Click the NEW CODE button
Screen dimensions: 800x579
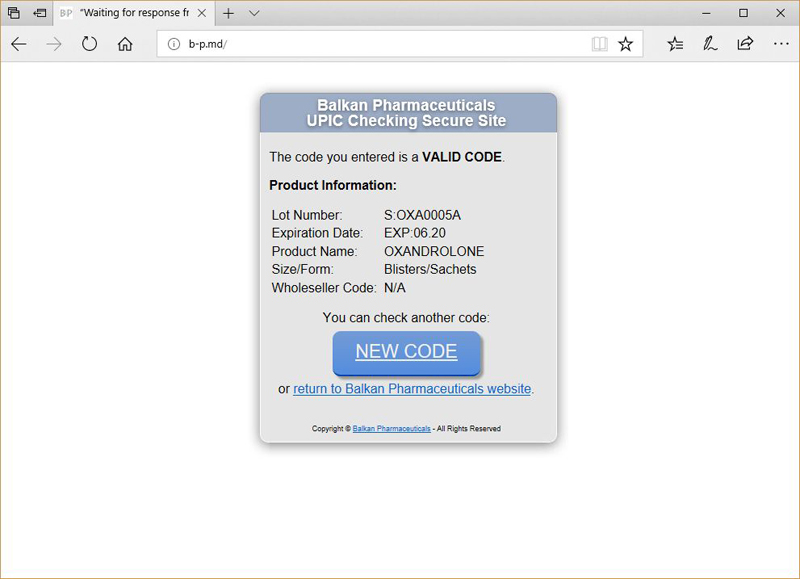pyautogui.click(x=407, y=353)
